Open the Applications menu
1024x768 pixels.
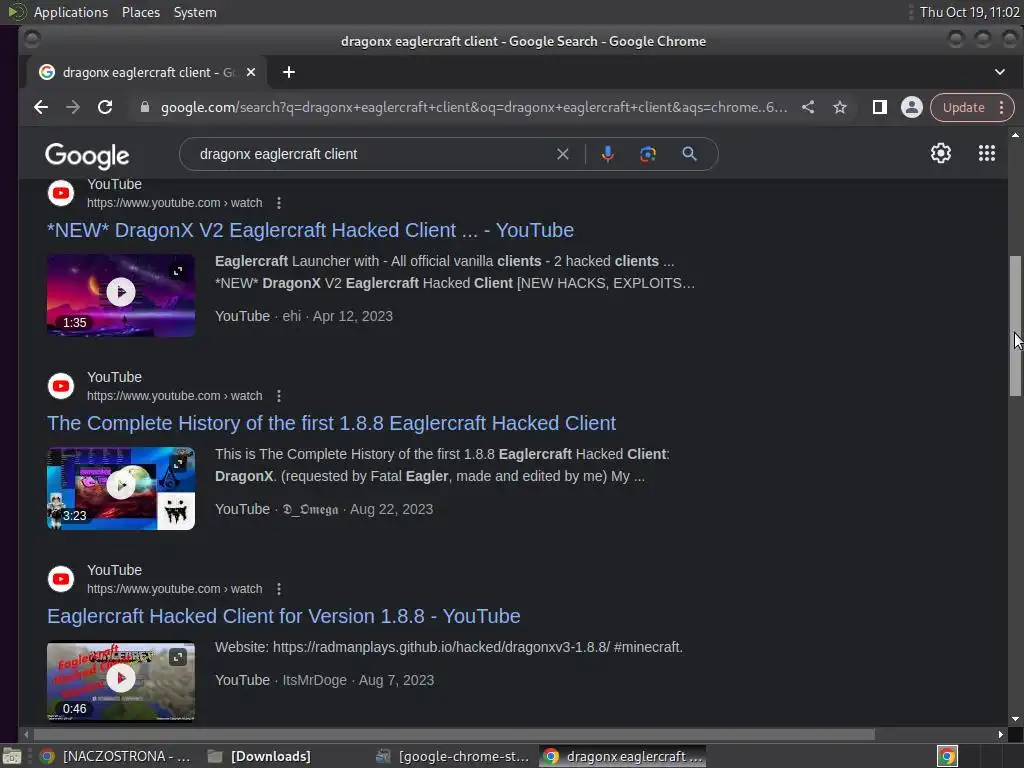[71, 12]
